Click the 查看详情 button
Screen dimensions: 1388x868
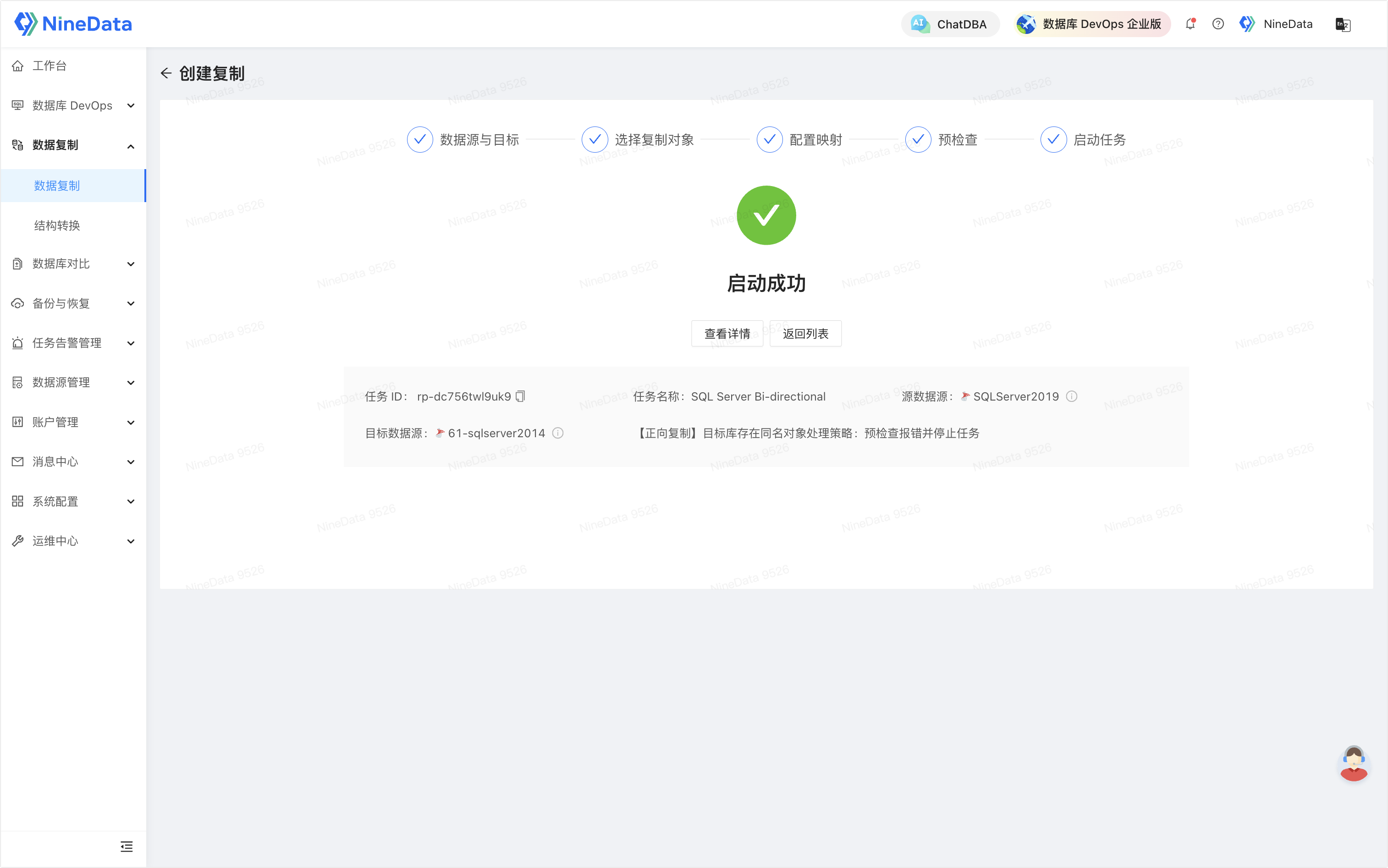click(x=727, y=334)
